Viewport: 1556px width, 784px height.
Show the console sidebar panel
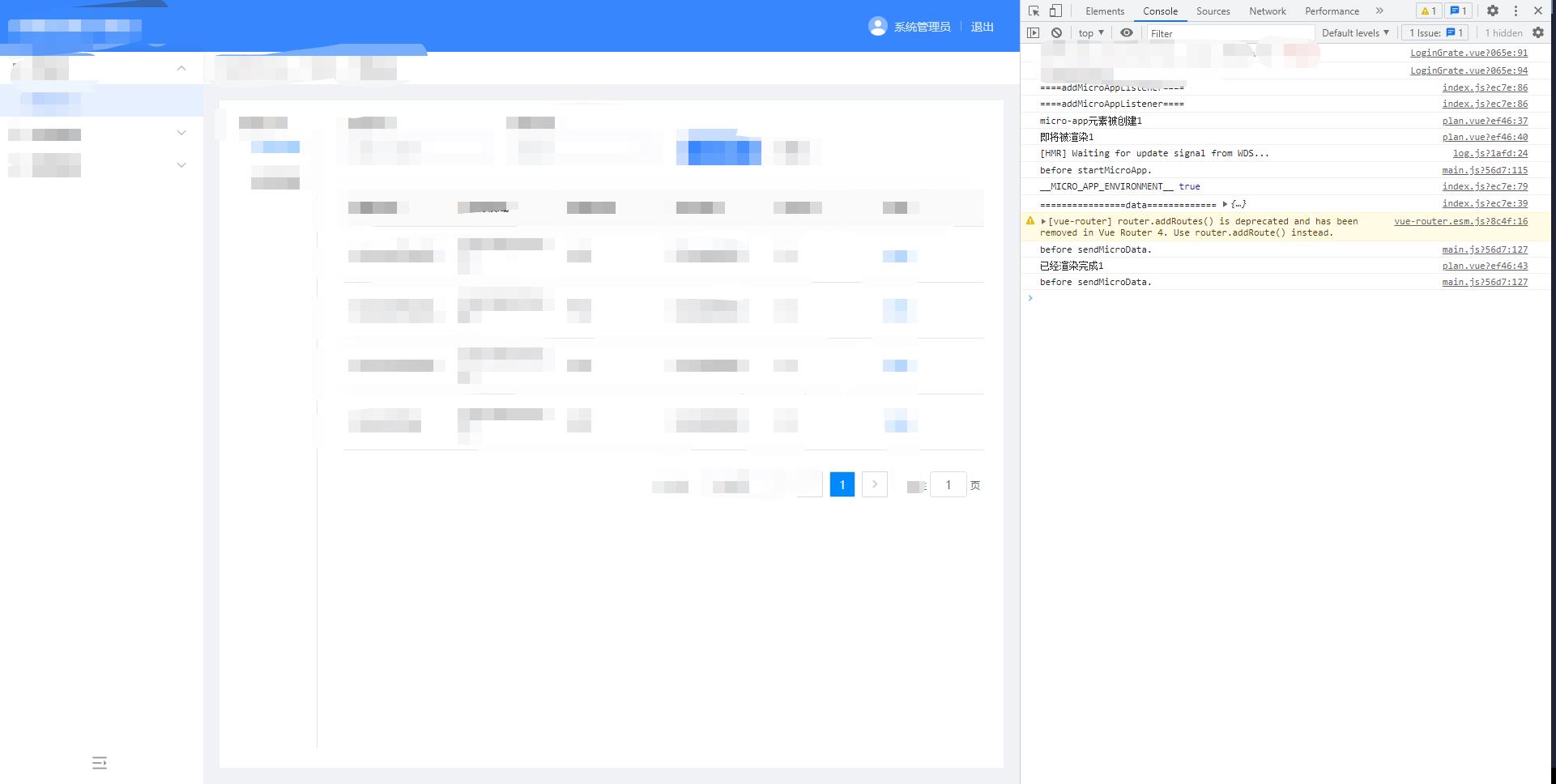click(1034, 32)
